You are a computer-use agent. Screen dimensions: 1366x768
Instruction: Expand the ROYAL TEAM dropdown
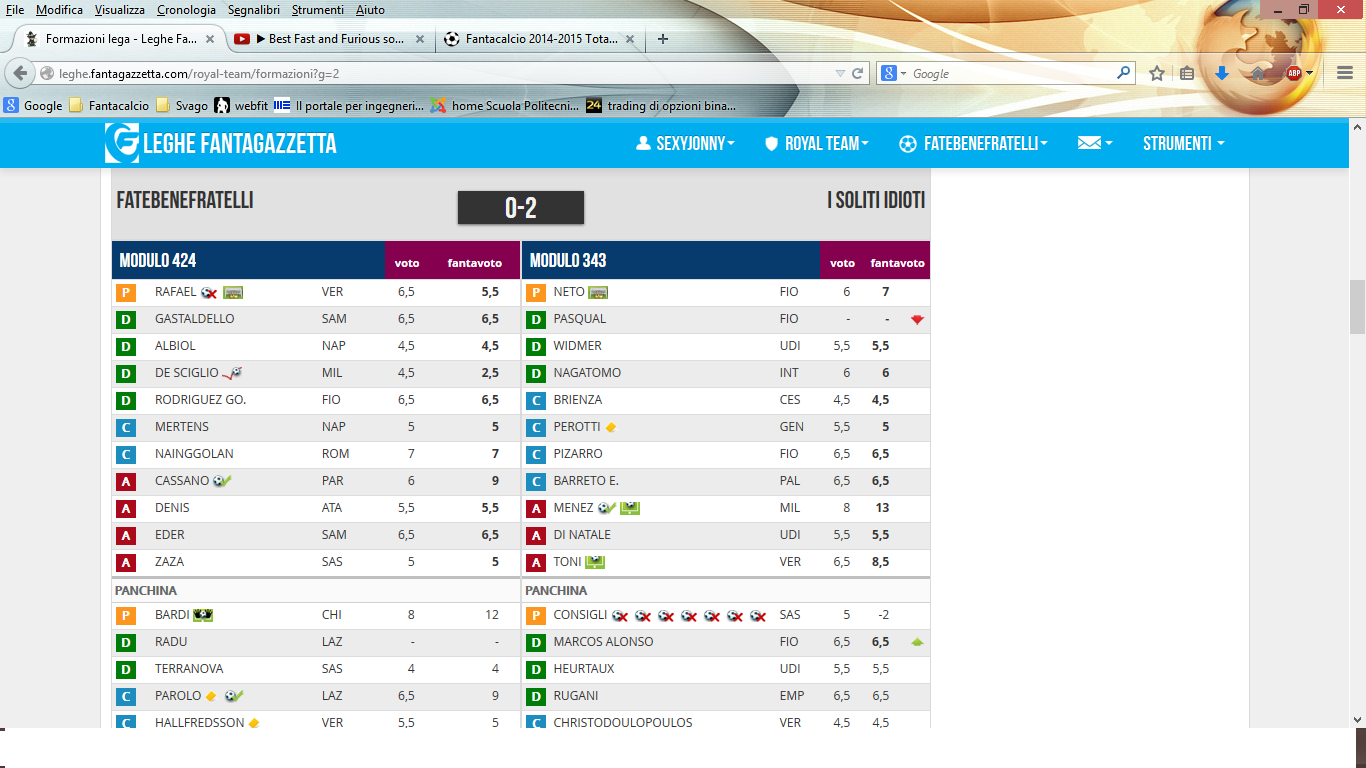click(x=816, y=144)
